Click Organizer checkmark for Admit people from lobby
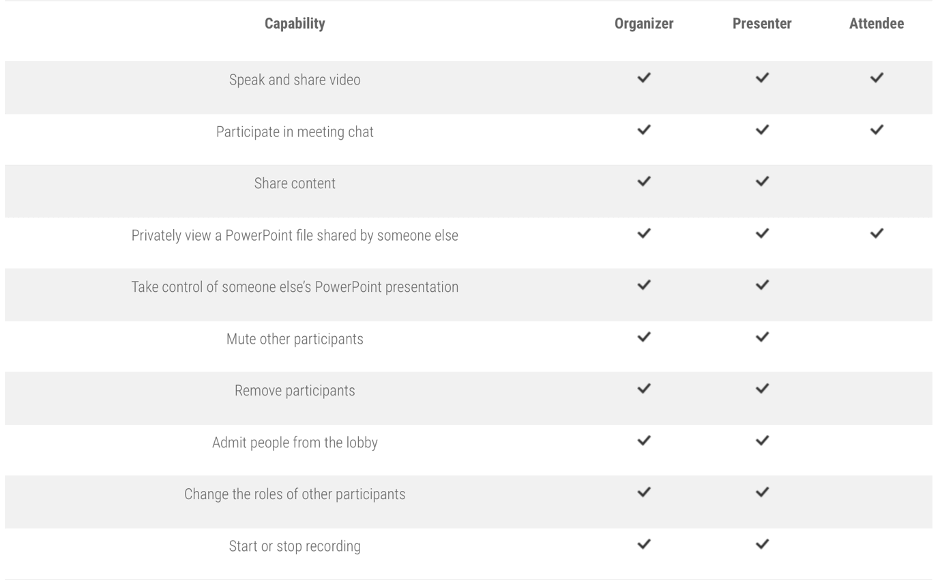This screenshot has height=583, width=941. point(644,440)
